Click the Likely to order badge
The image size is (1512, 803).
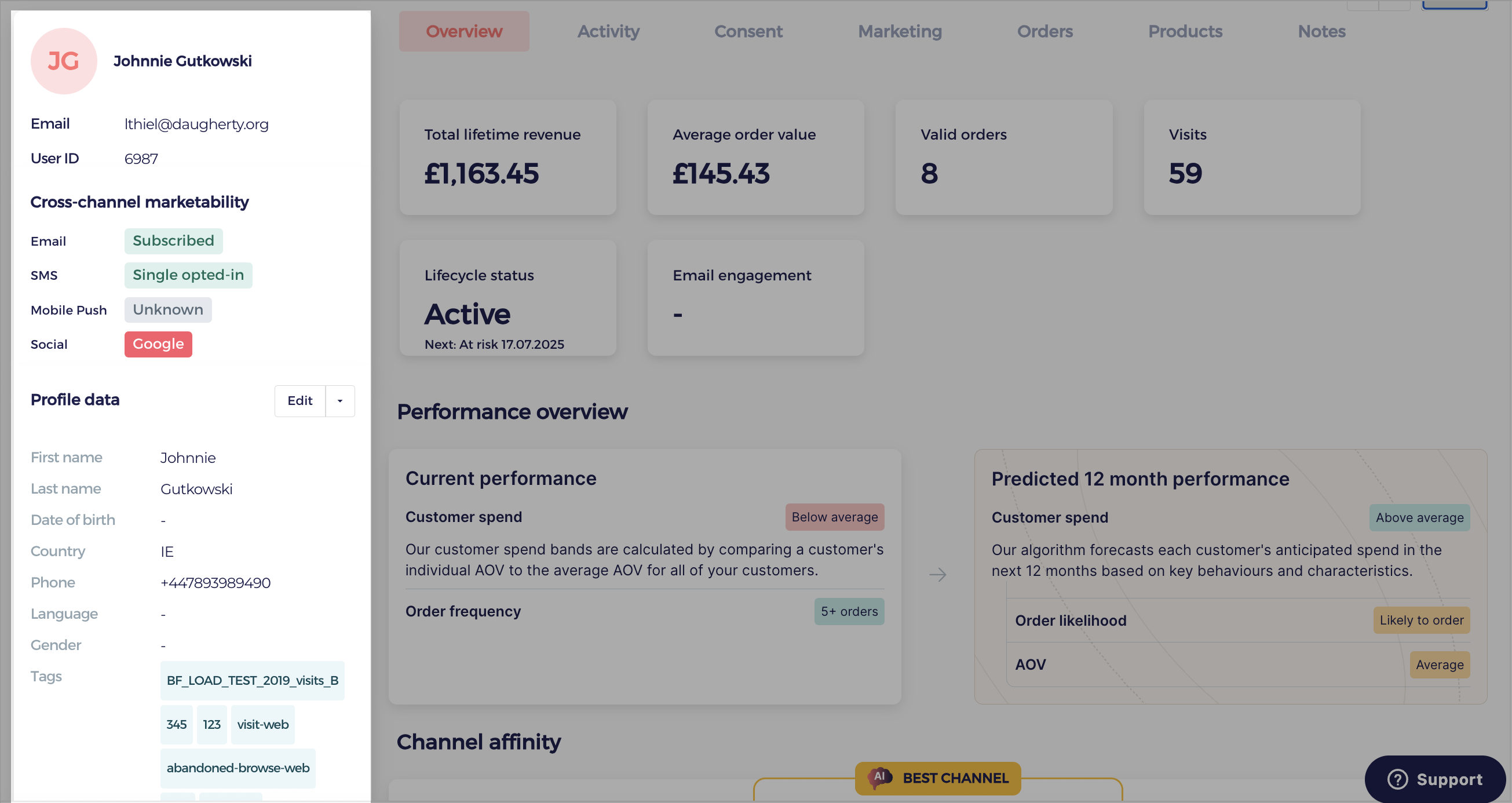(x=1421, y=620)
